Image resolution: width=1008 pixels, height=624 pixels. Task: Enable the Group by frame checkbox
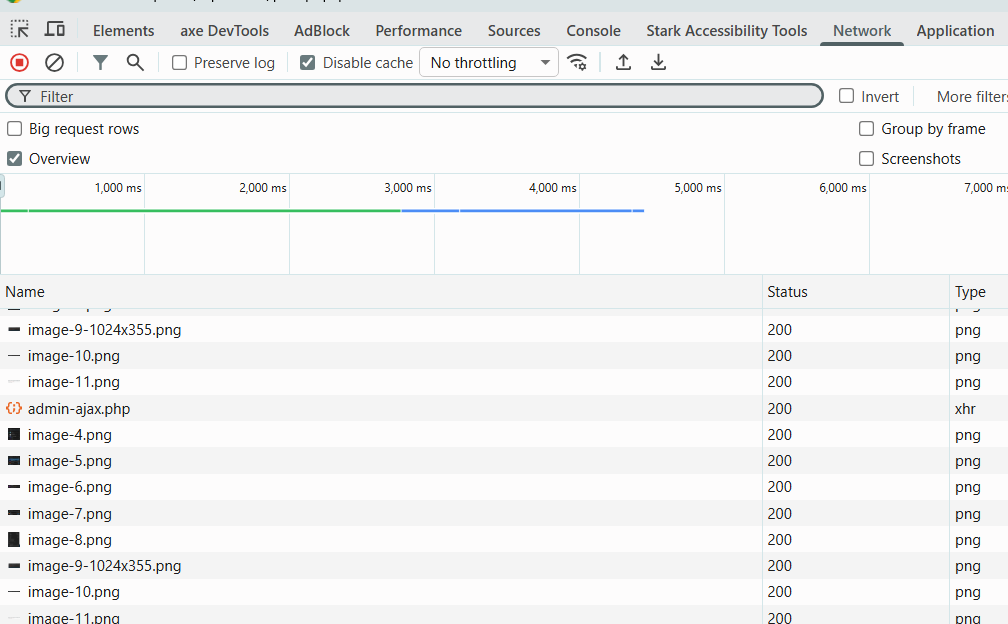tap(867, 129)
